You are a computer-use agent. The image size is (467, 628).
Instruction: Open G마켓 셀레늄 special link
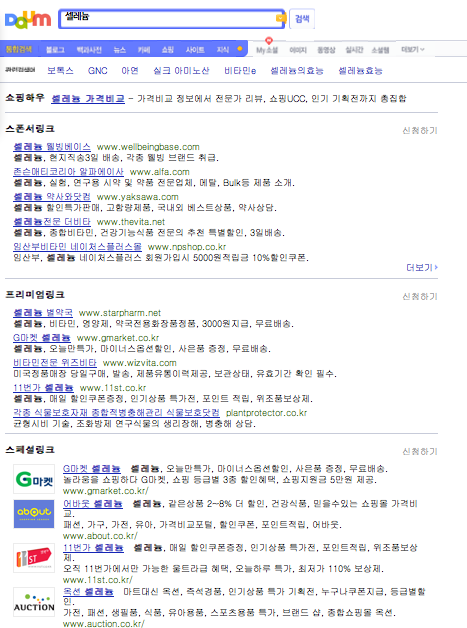92,469
